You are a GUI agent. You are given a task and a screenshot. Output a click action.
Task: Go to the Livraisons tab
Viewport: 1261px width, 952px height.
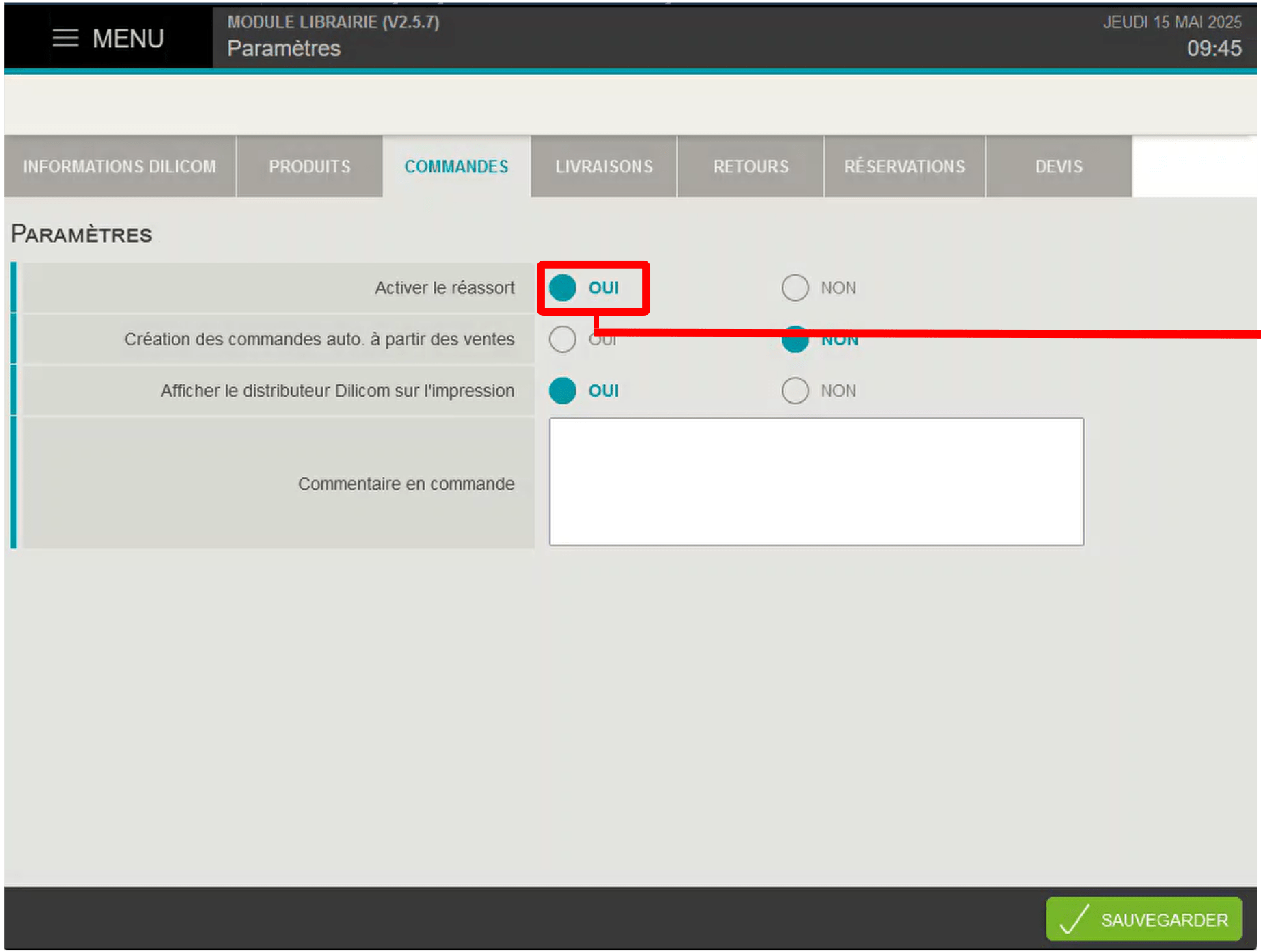click(604, 166)
